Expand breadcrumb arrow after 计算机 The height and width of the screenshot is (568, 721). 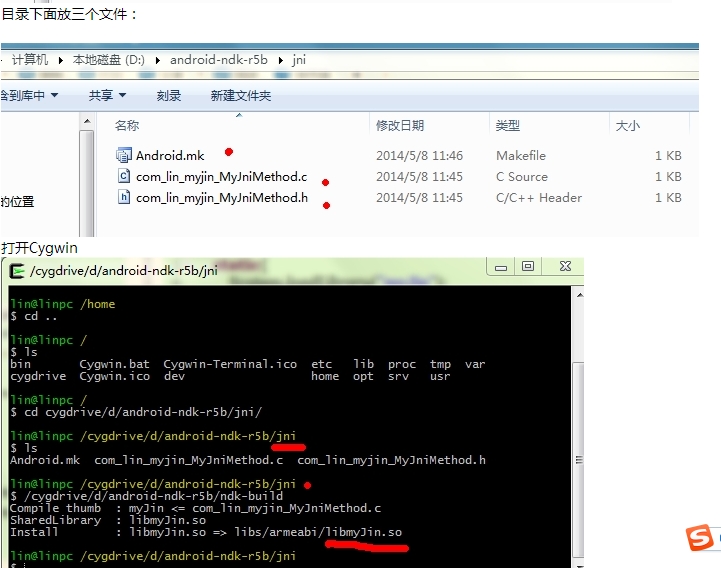pos(60,60)
